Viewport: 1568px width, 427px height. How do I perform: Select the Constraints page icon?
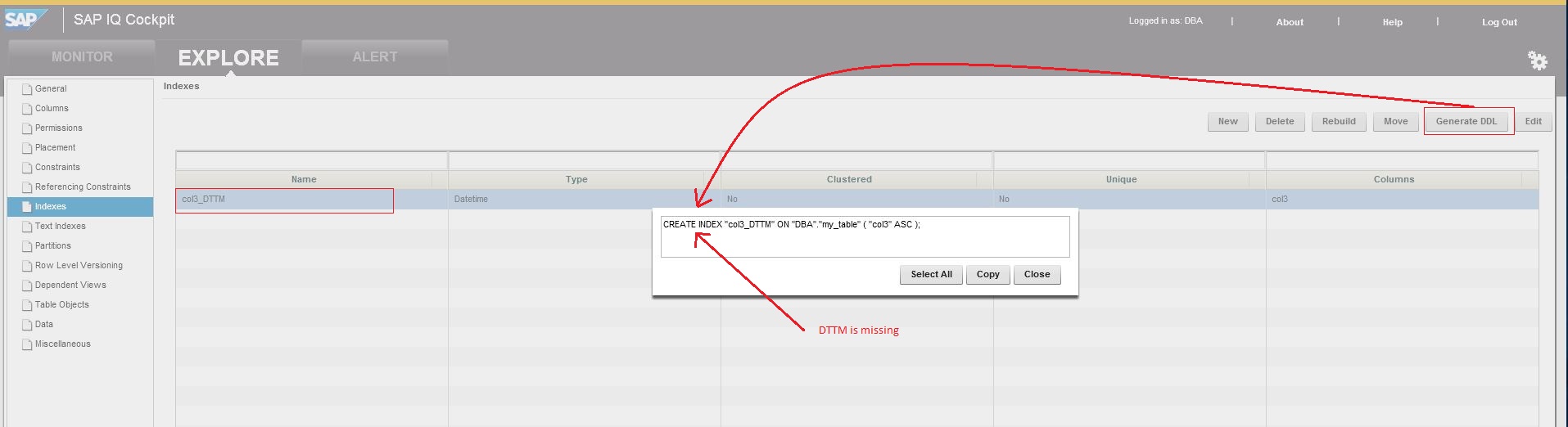pos(27,168)
